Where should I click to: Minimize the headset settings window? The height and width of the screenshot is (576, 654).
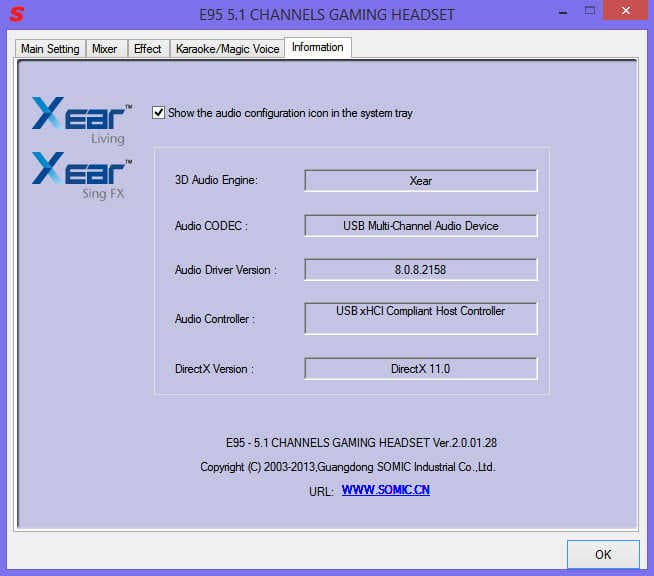point(563,13)
